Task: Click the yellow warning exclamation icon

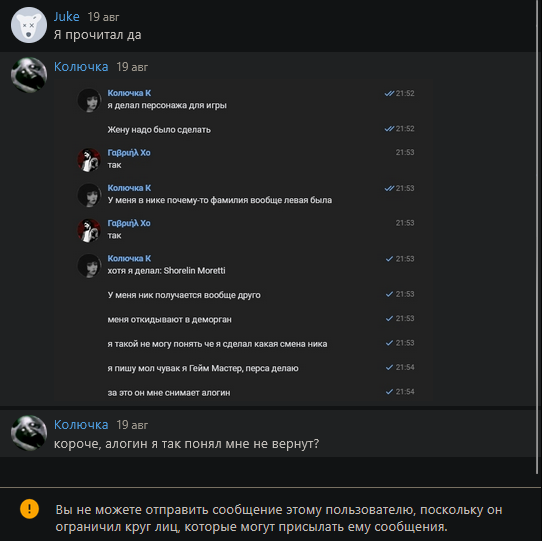Action: pos(29,509)
